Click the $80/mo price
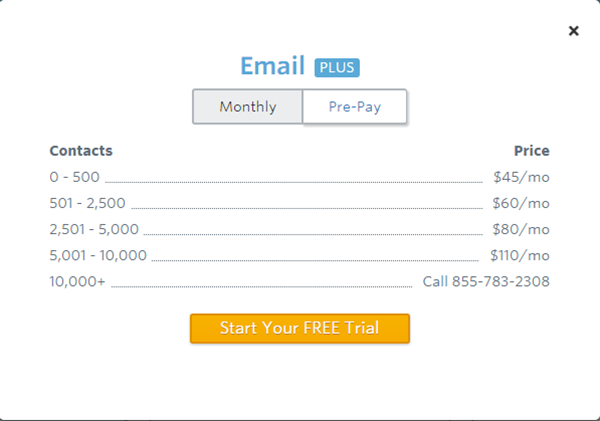This screenshot has width=600, height=421. point(521,229)
